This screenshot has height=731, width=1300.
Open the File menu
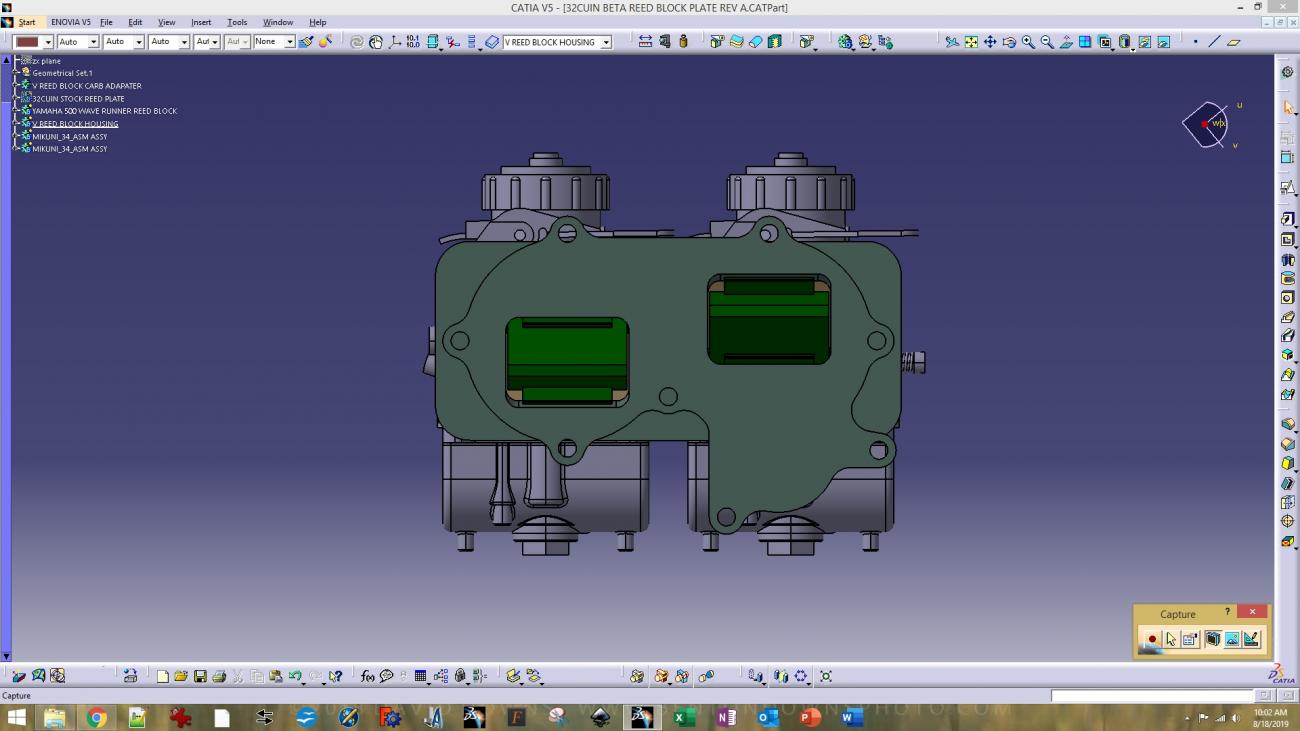[106, 22]
